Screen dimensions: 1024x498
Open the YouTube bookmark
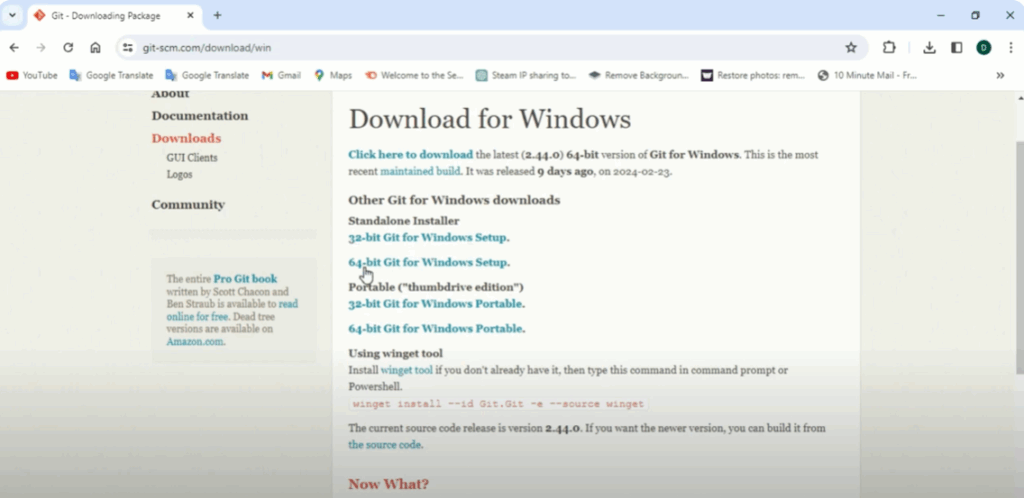click(32, 75)
